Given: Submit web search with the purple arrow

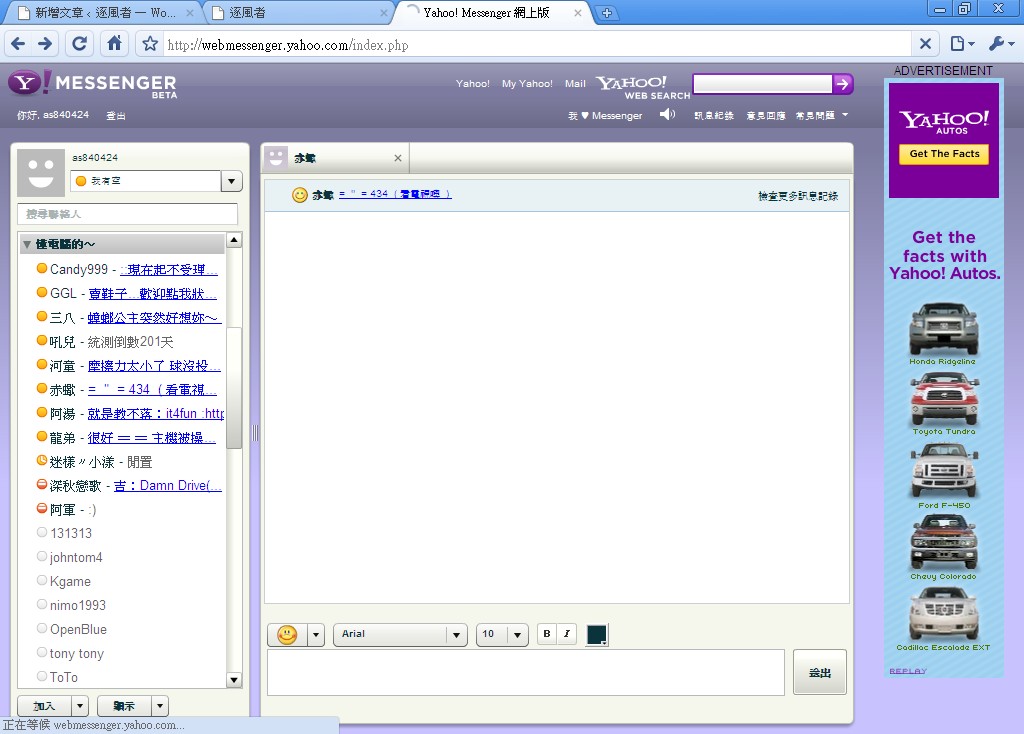Looking at the screenshot, I should [842, 84].
